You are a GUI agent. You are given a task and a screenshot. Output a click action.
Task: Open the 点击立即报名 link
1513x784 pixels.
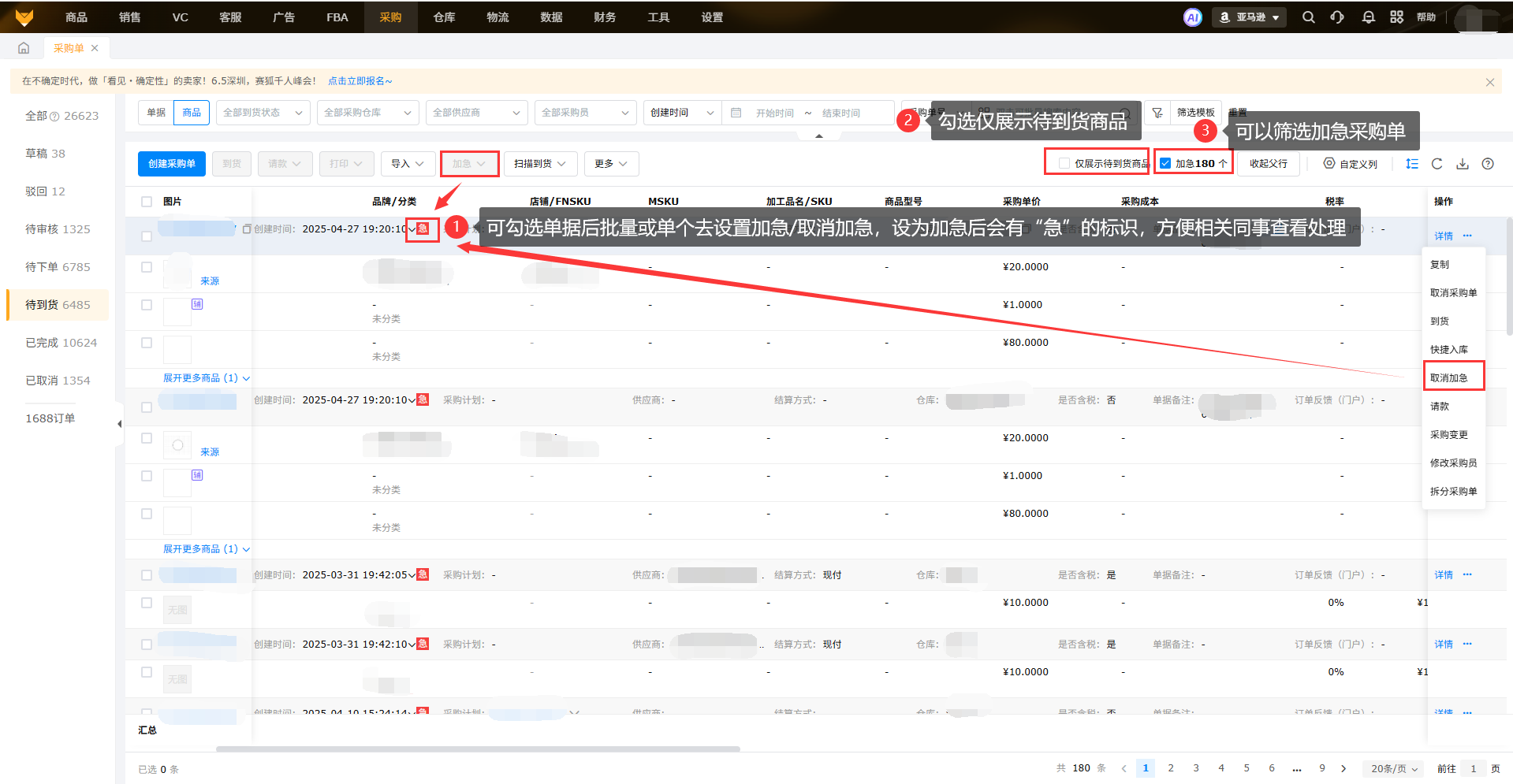(x=360, y=81)
